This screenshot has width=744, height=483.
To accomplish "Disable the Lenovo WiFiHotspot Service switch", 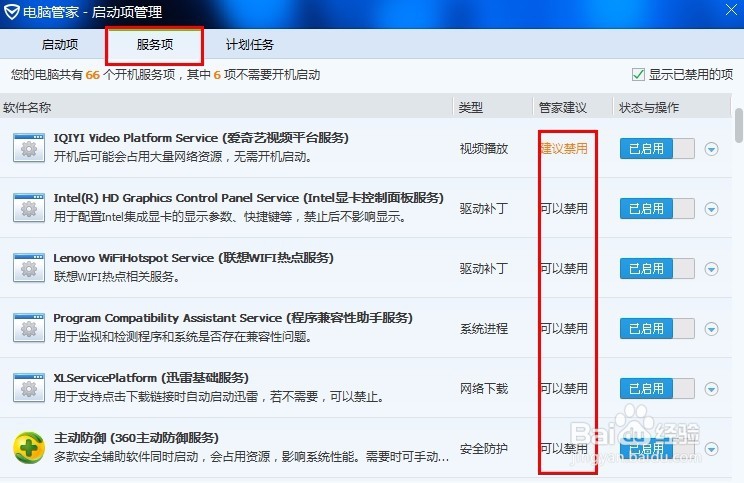I will (657, 269).
